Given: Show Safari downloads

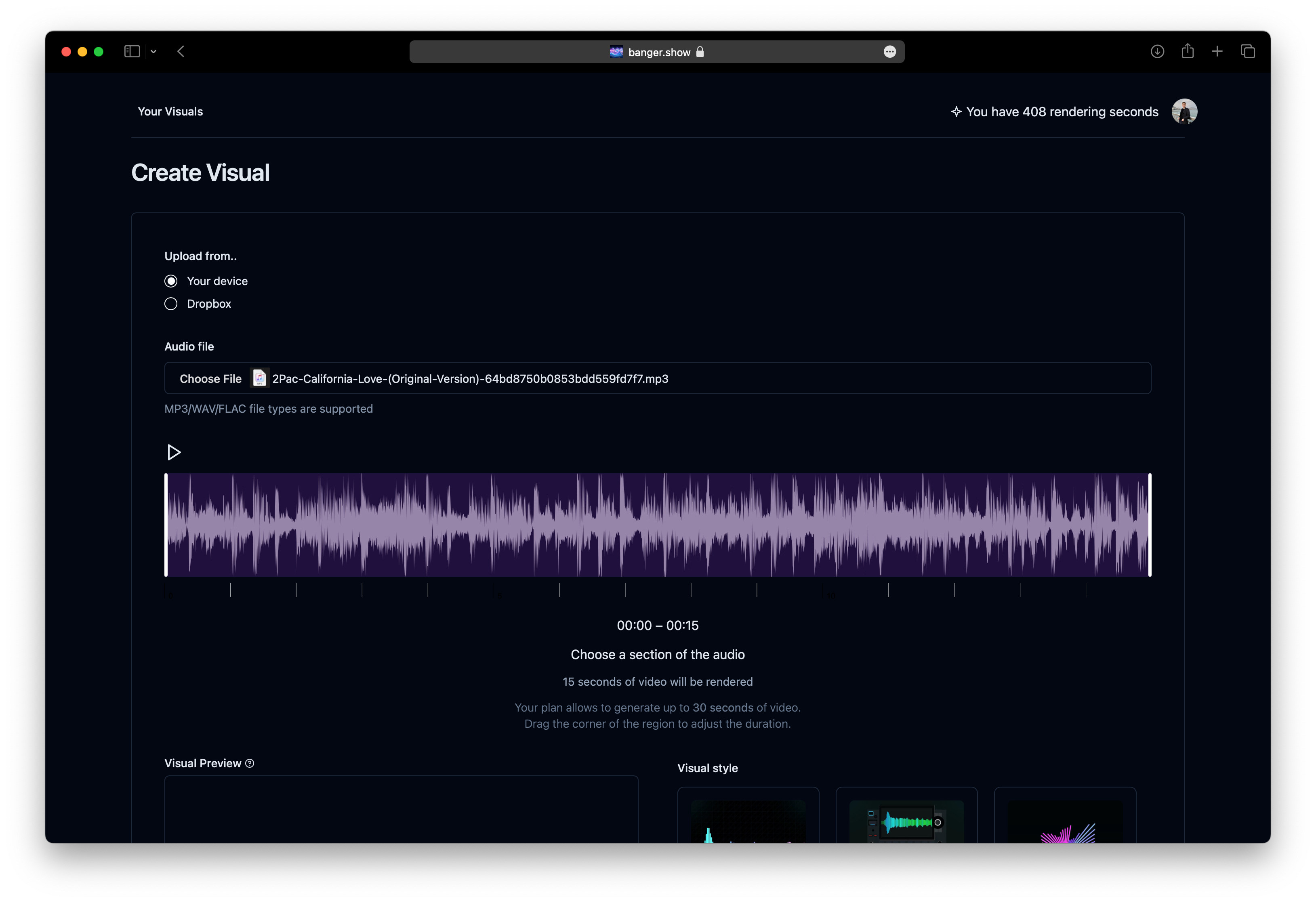Looking at the screenshot, I should tap(1157, 52).
